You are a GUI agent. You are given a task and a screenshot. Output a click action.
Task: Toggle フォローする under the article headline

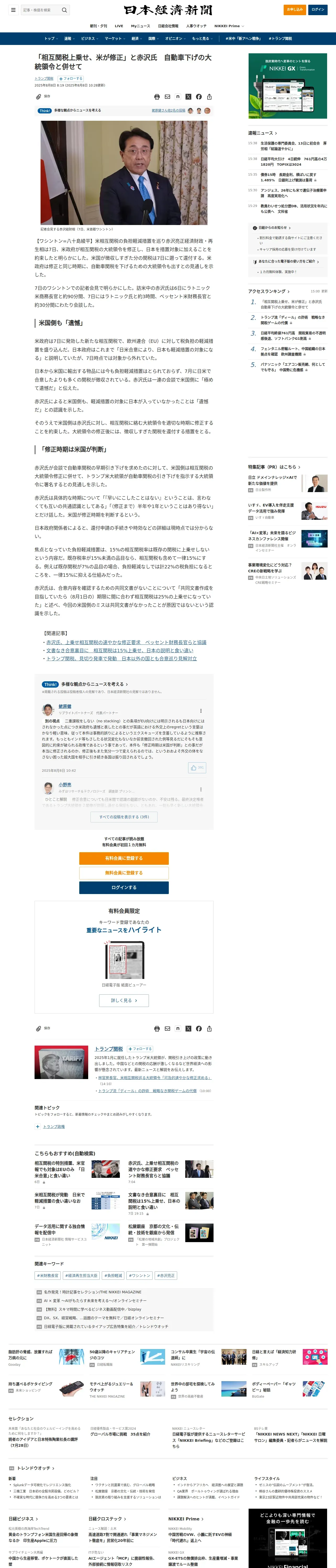pyautogui.click(x=71, y=78)
